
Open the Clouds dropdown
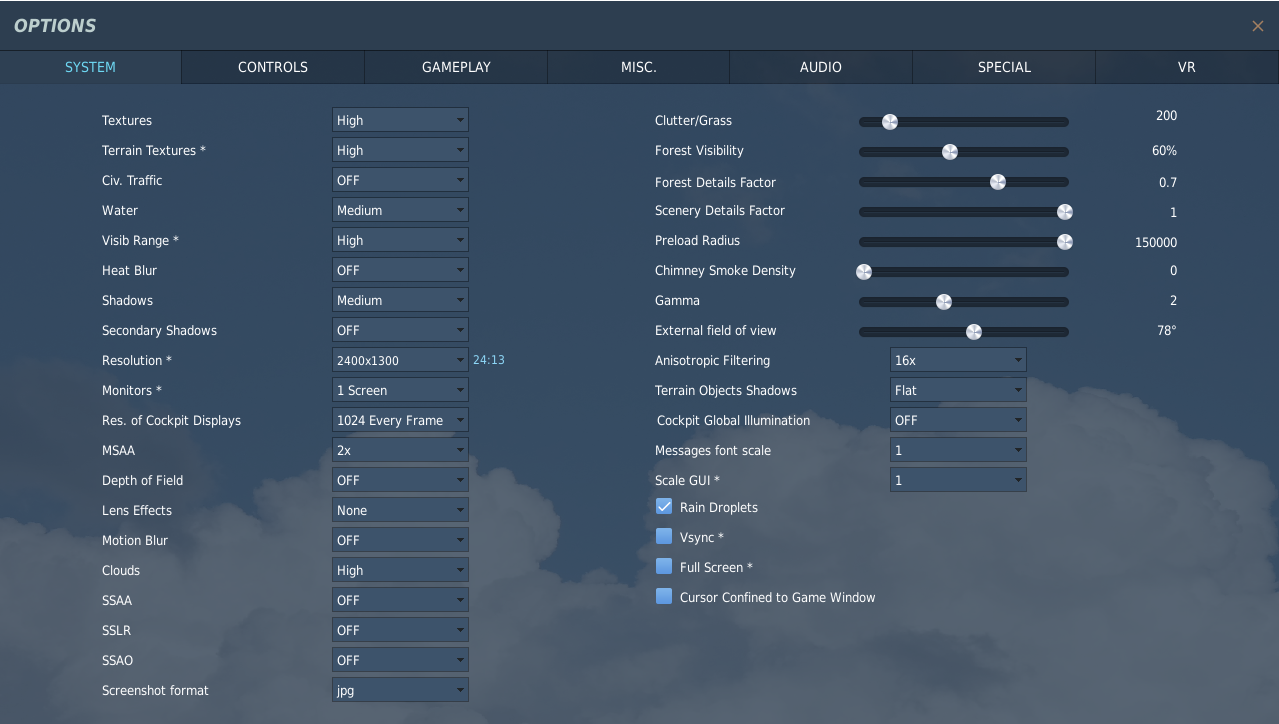pos(400,570)
